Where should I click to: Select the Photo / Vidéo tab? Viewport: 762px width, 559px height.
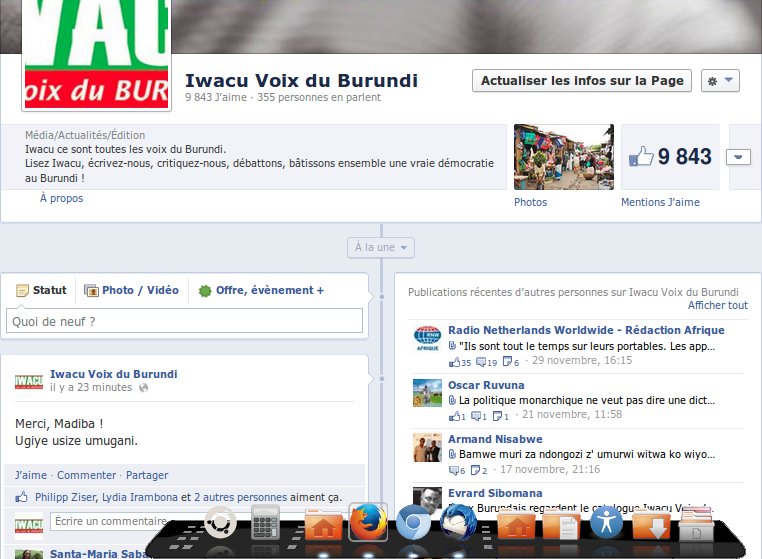[131, 290]
